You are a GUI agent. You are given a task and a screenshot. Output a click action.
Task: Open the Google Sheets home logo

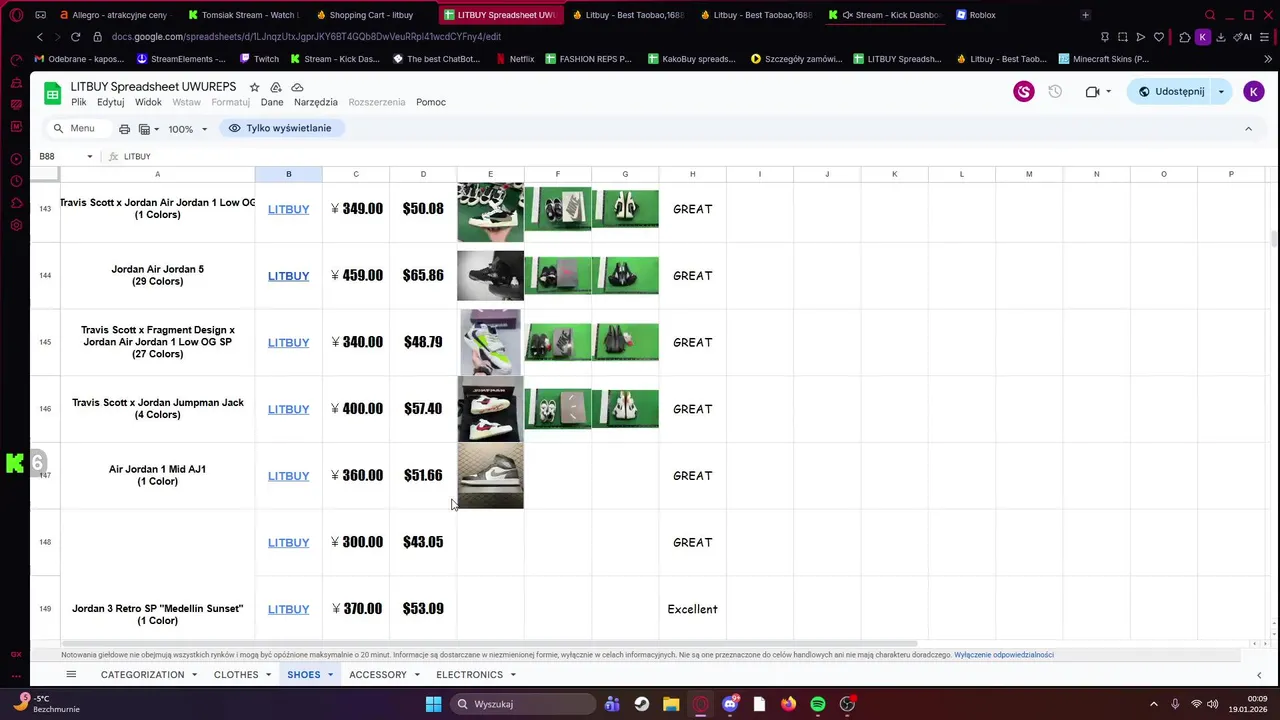point(52,94)
